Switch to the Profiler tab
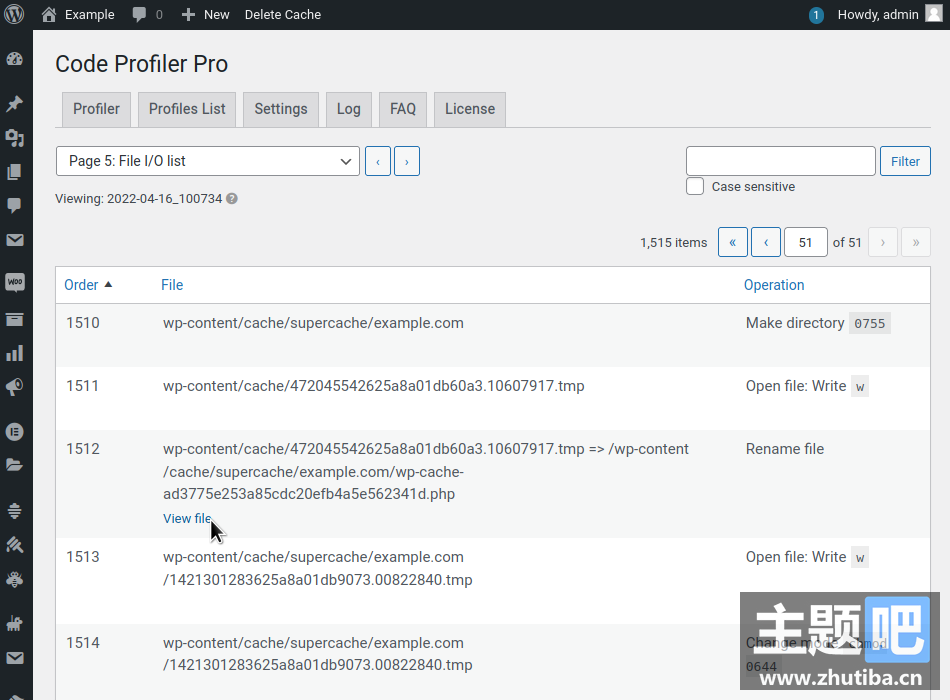Viewport: 950px width, 700px height. pos(96,109)
